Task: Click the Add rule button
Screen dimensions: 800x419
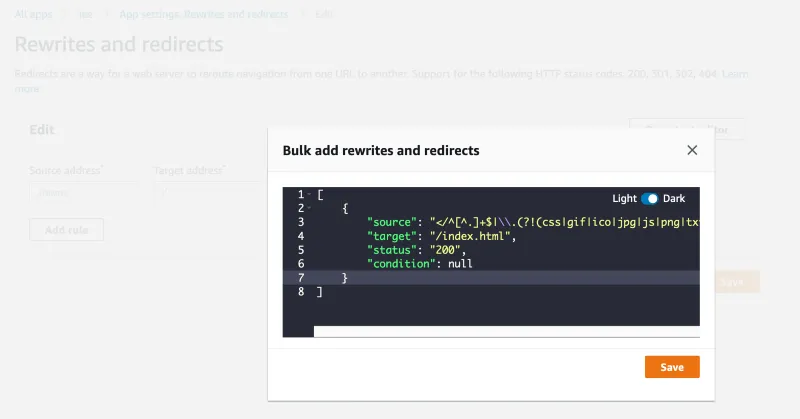Action: tap(66, 231)
